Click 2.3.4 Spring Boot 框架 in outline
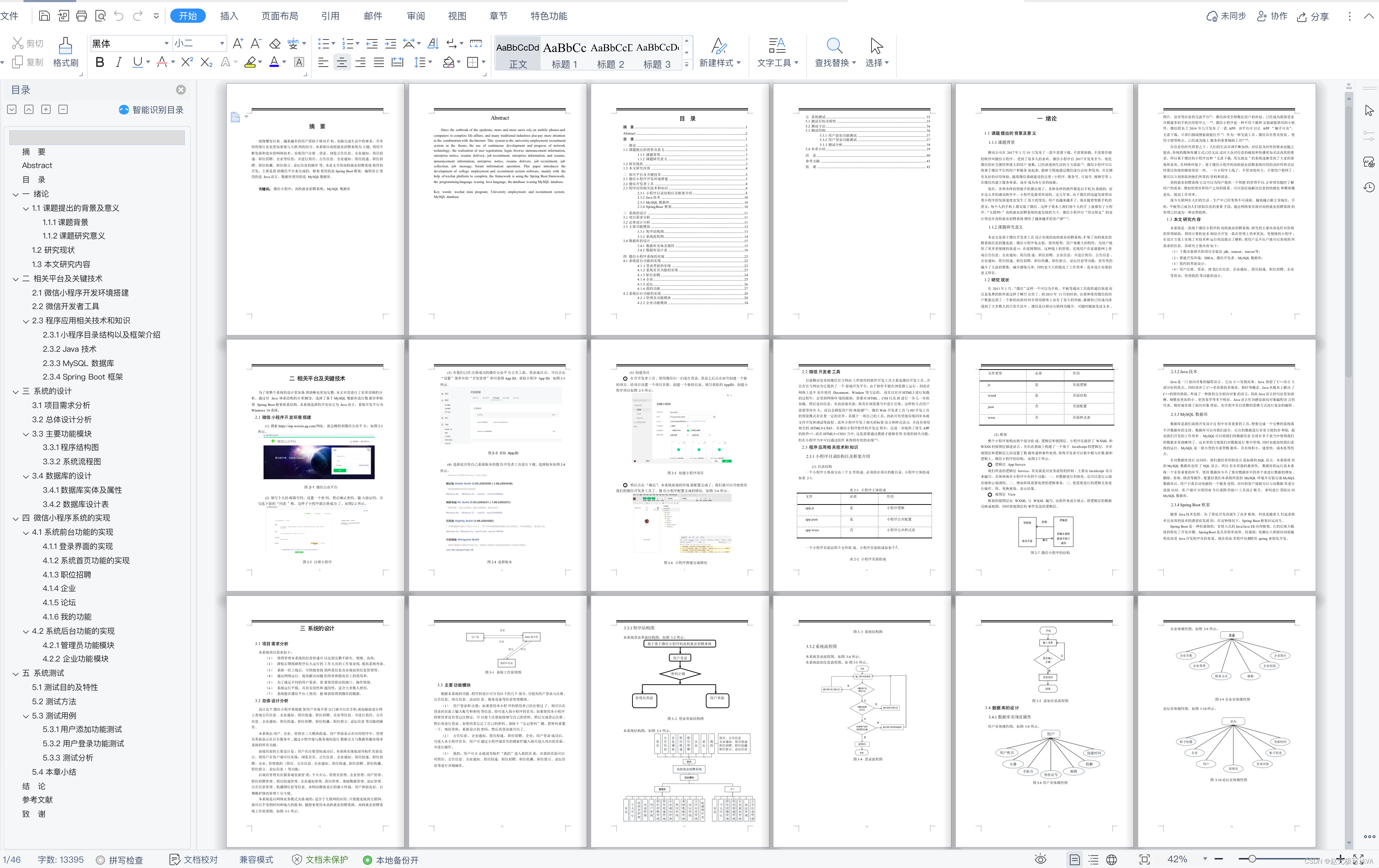The height and width of the screenshot is (868, 1379). point(83,377)
